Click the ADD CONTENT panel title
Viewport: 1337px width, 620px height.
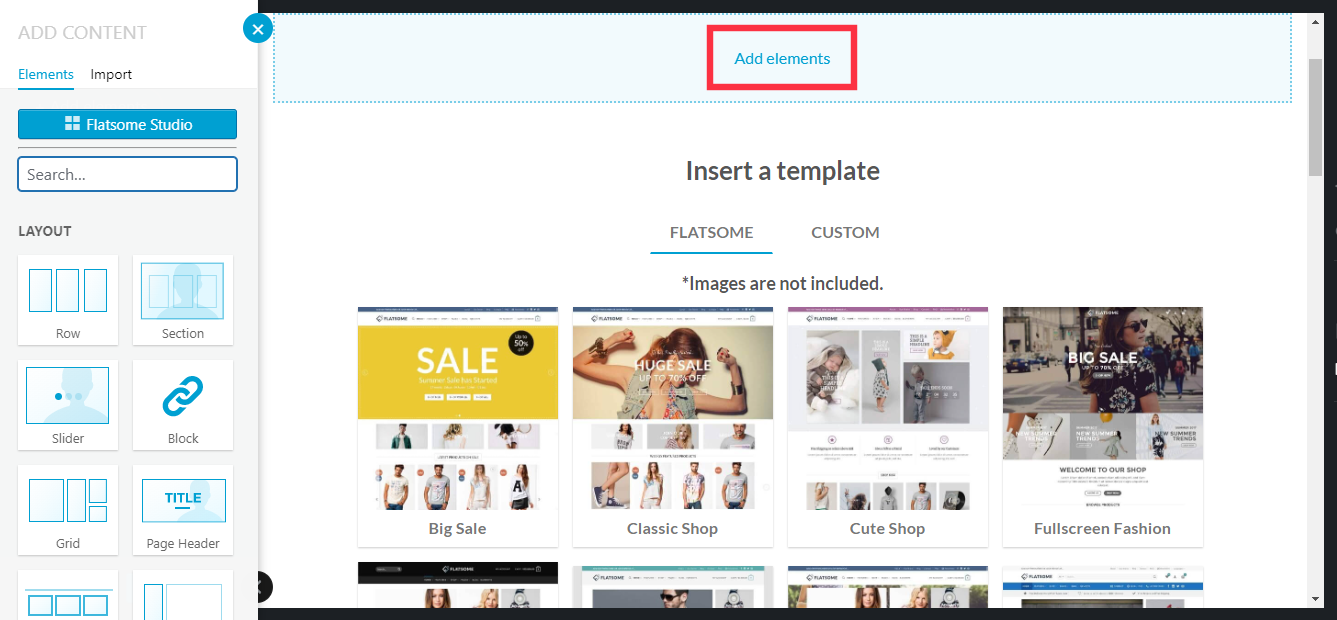(82, 33)
